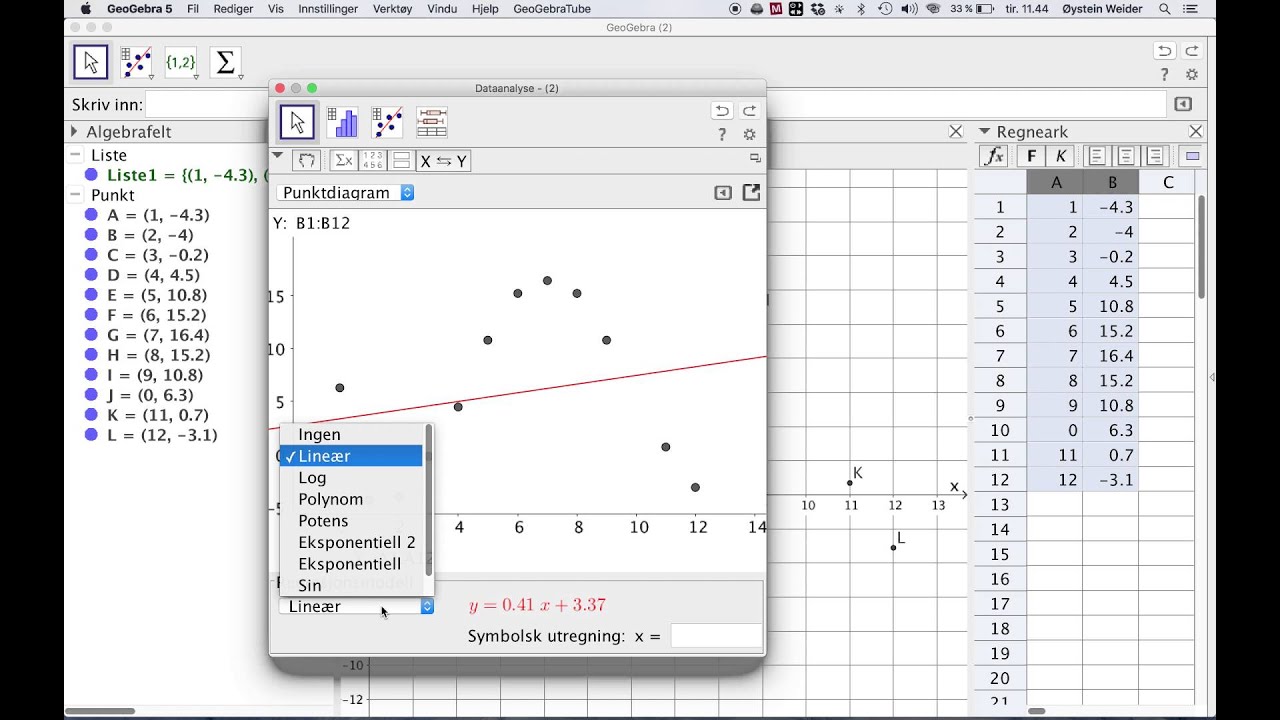The height and width of the screenshot is (720, 1280).
Task: Expand the Algebrafelt style bar triangle
Action: point(74,131)
